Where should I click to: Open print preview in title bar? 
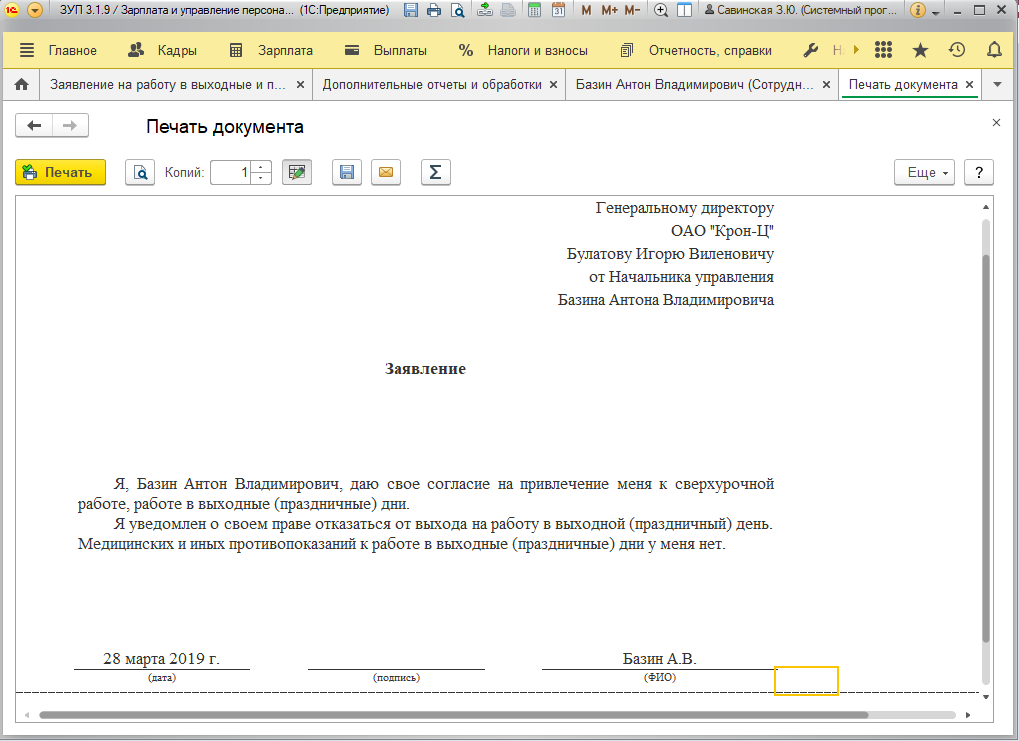click(x=458, y=10)
